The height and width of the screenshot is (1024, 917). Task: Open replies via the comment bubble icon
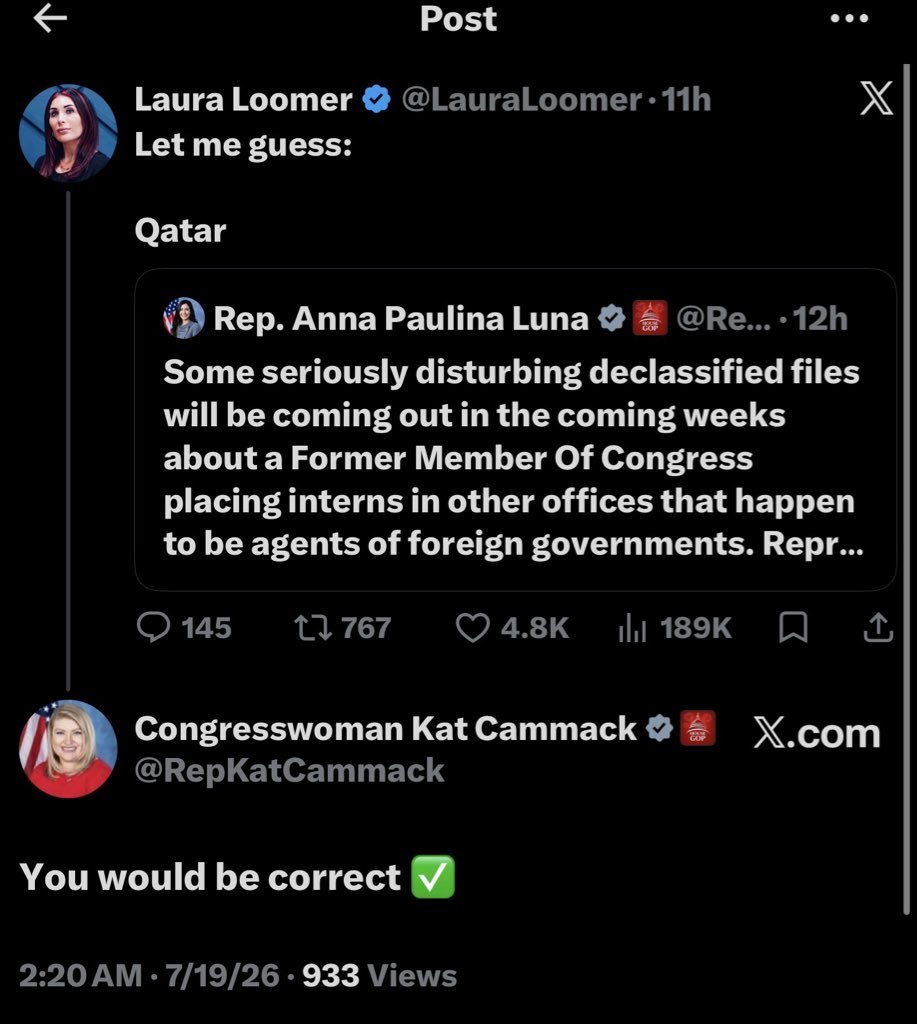pyautogui.click(x=153, y=628)
